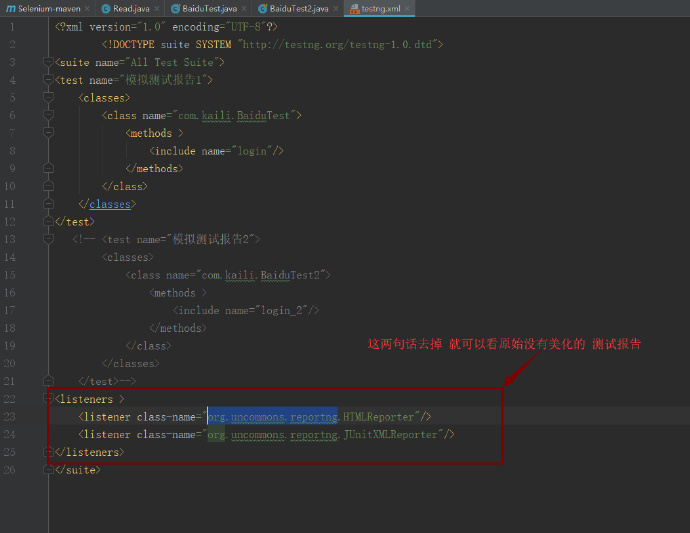This screenshot has height=533, width=690.
Task: Close the Read.java tab
Action: point(156,8)
